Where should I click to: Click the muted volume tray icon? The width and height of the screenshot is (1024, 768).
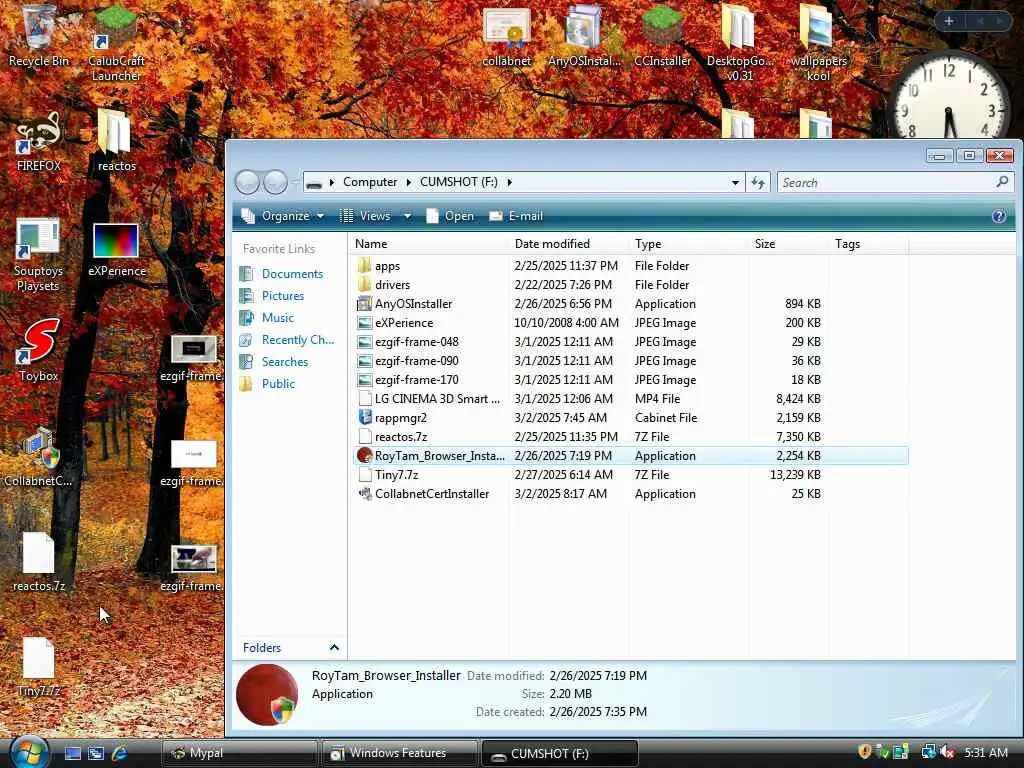pyautogui.click(x=948, y=753)
